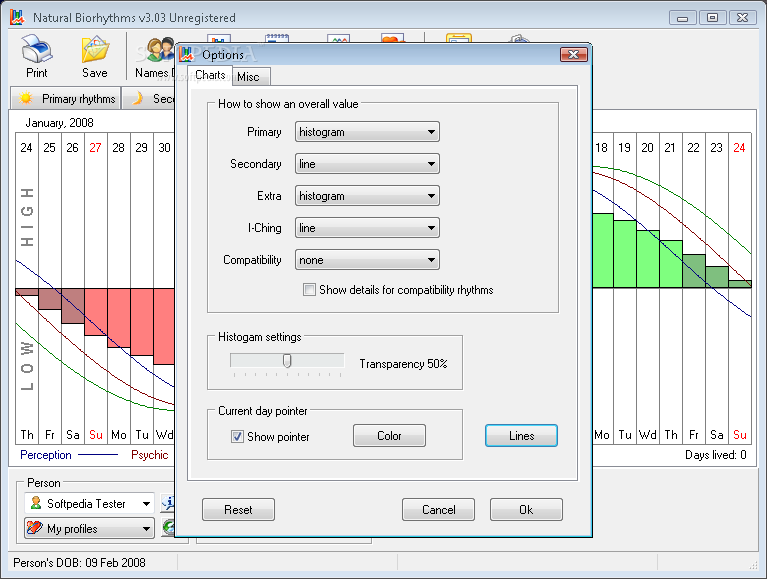Click day 20 column header in chart

(x=647, y=147)
